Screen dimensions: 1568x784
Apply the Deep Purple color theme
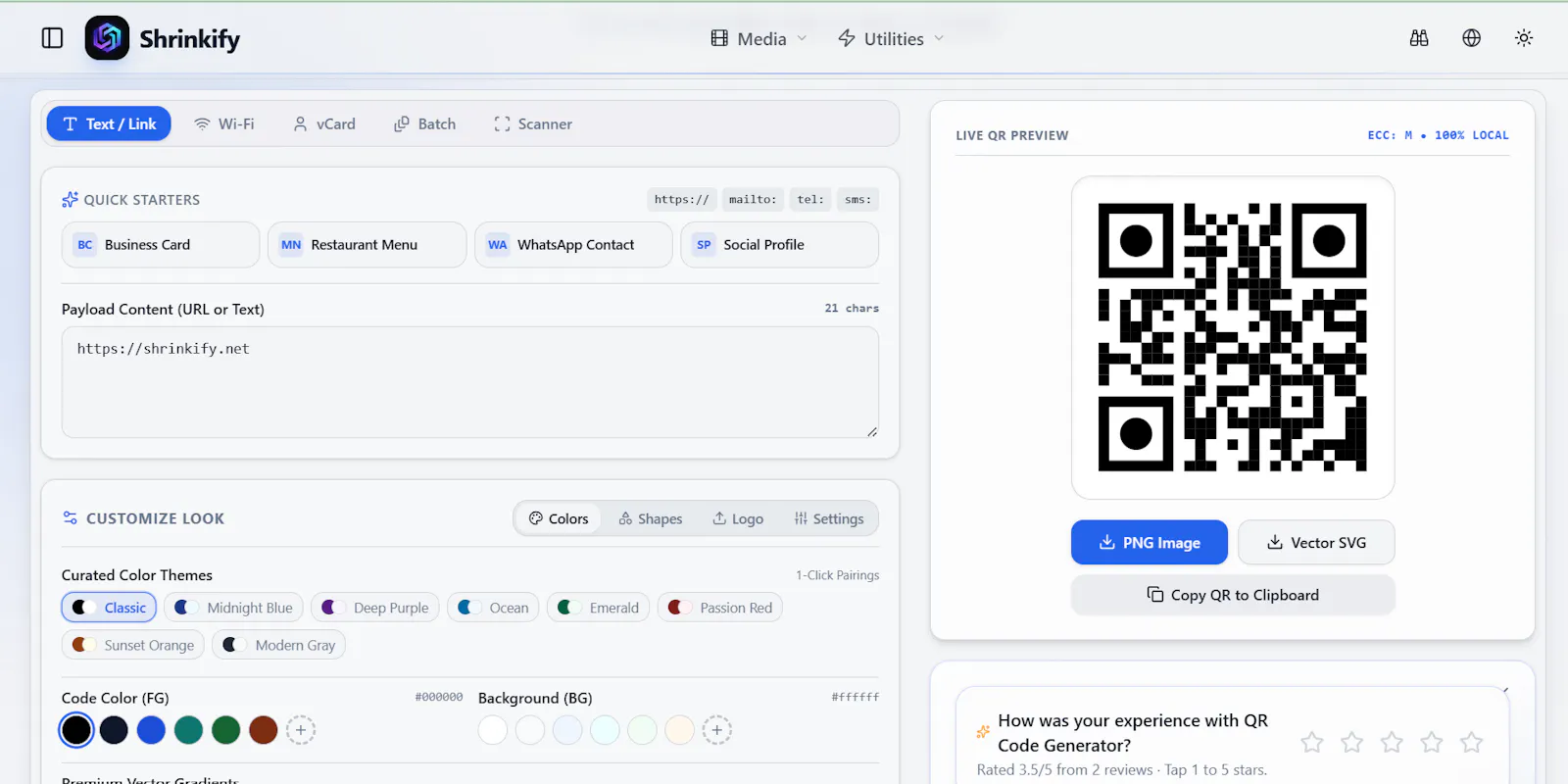[375, 608]
